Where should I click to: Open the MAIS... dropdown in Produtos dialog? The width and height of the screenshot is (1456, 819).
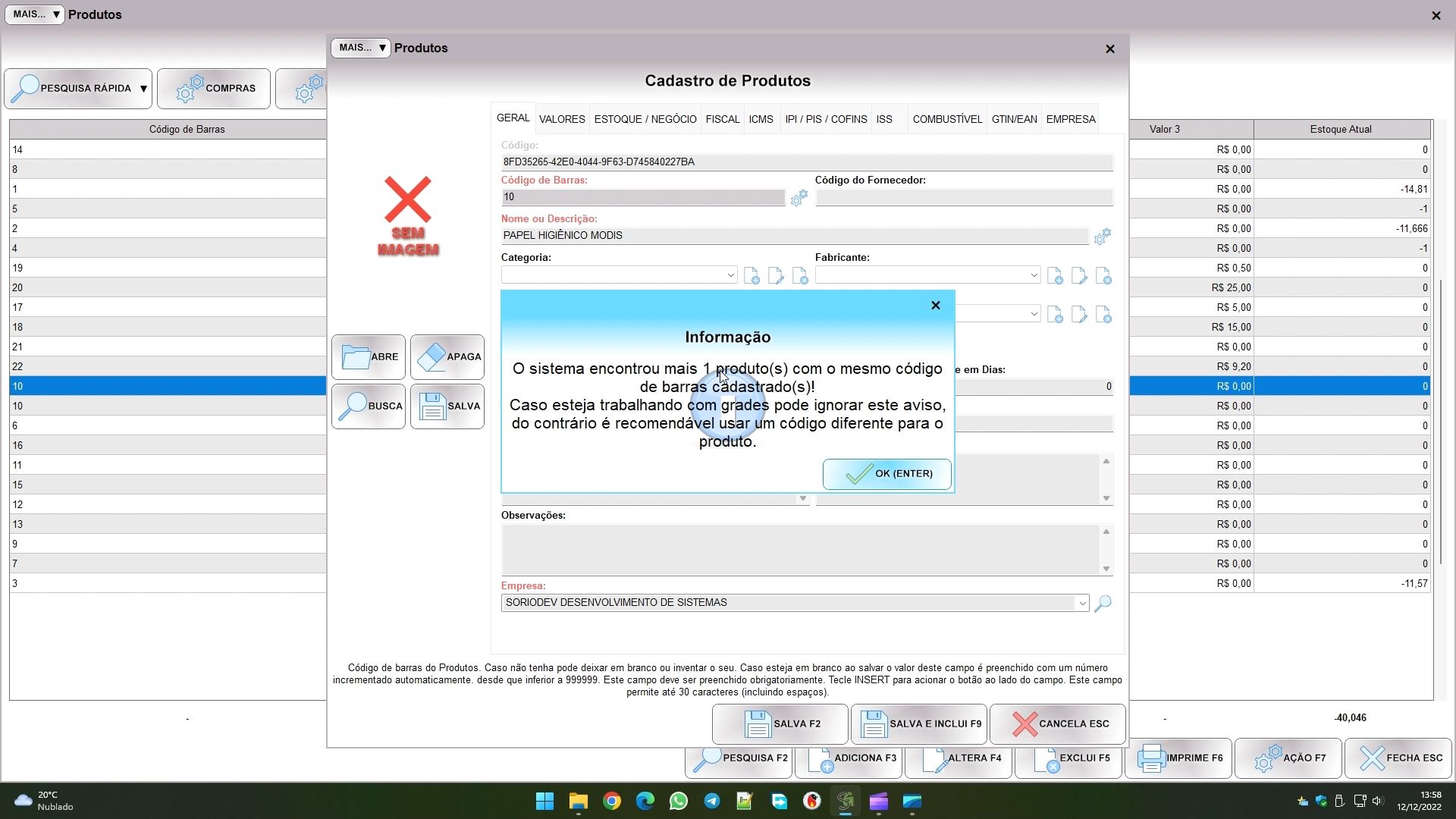[361, 49]
